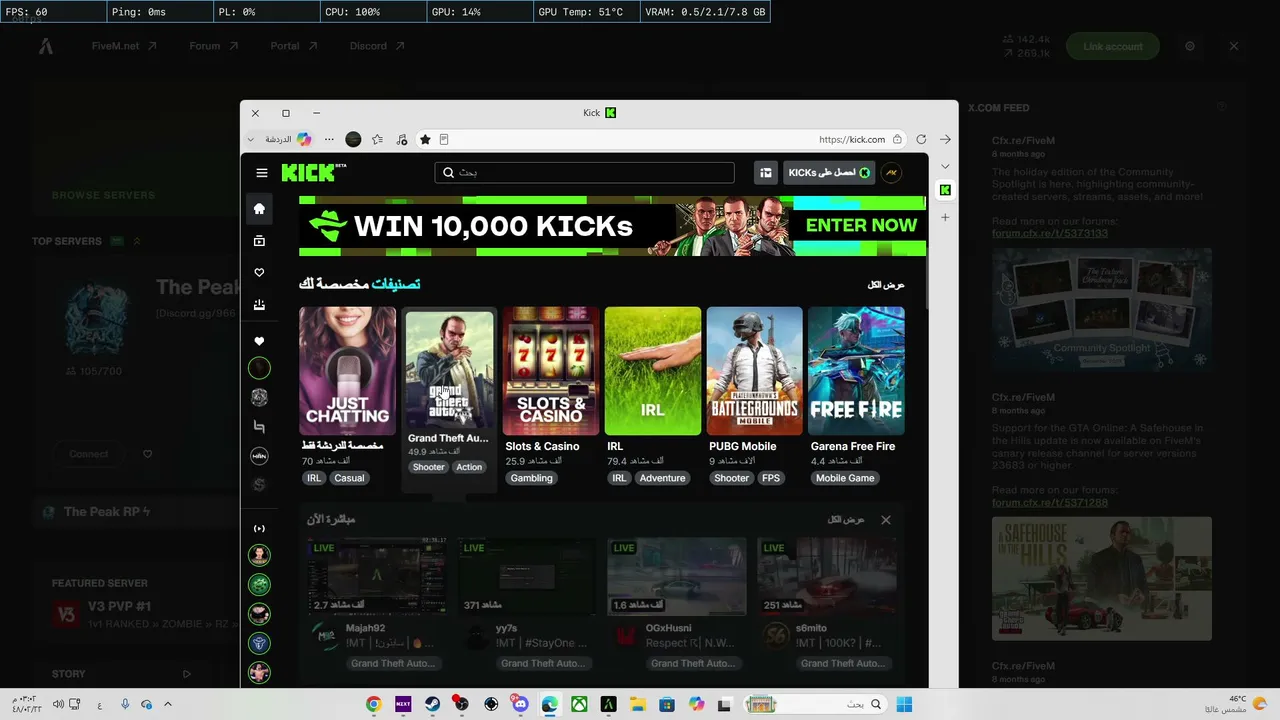Open the Kick layout panel icon beside Get KICKs
1280x720 pixels.
(766, 173)
